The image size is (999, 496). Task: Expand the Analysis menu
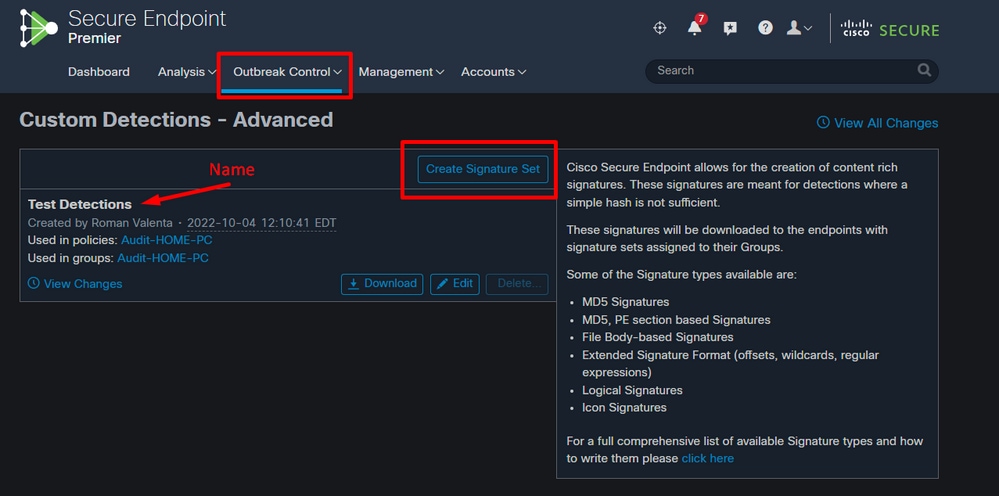click(187, 72)
